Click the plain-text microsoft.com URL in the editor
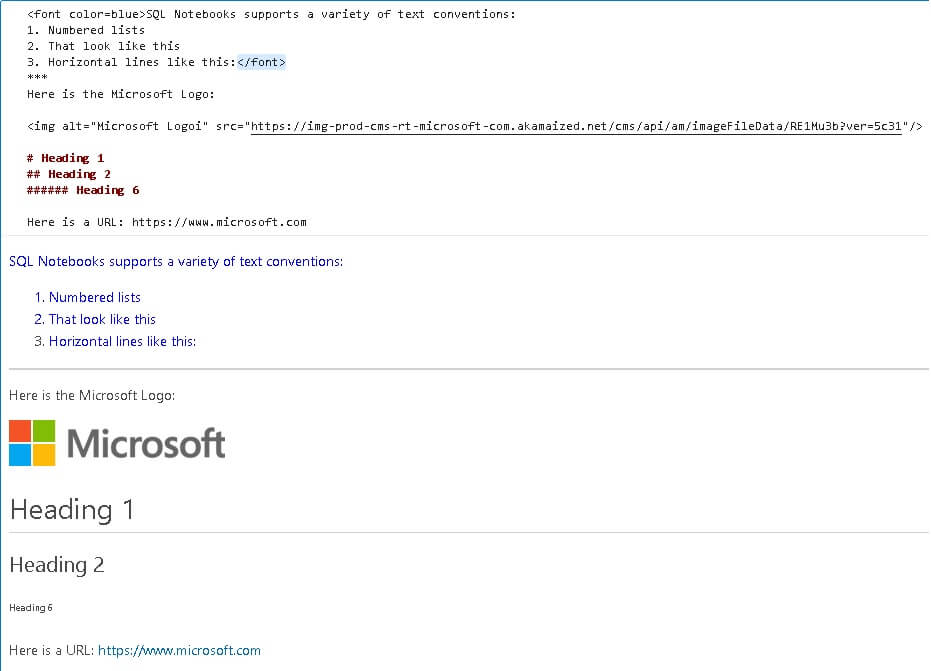The height and width of the screenshot is (671, 931). (x=219, y=222)
